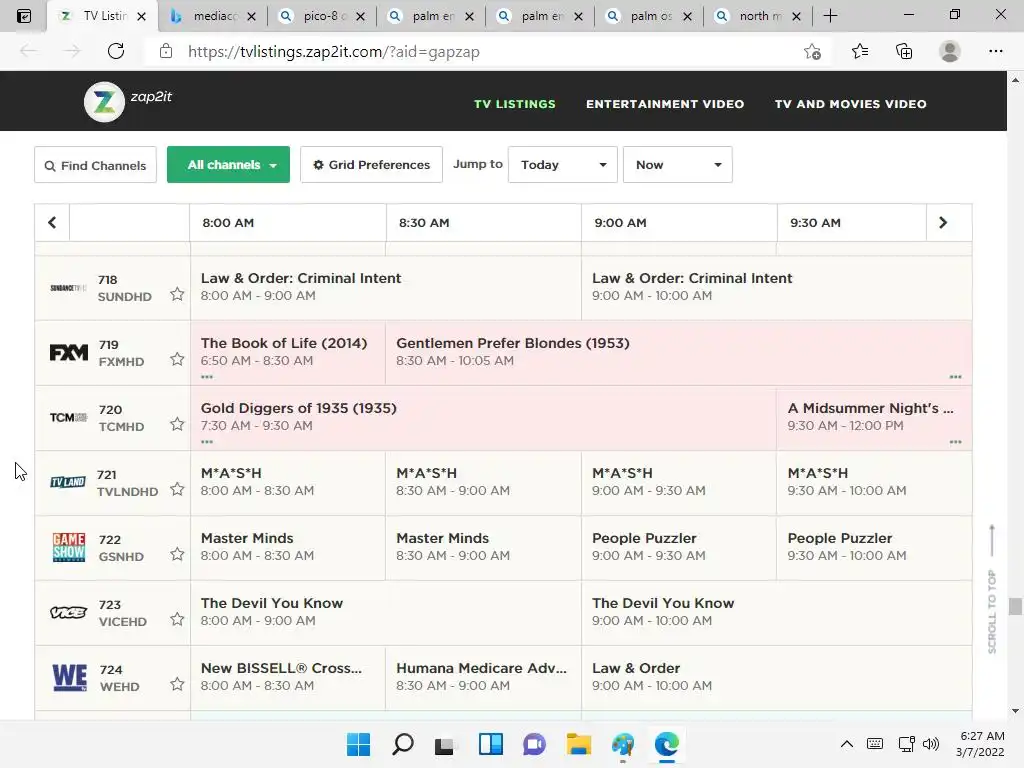The width and height of the screenshot is (1024, 768).
Task: Click the WE tv channel logo
Action: pos(69,677)
